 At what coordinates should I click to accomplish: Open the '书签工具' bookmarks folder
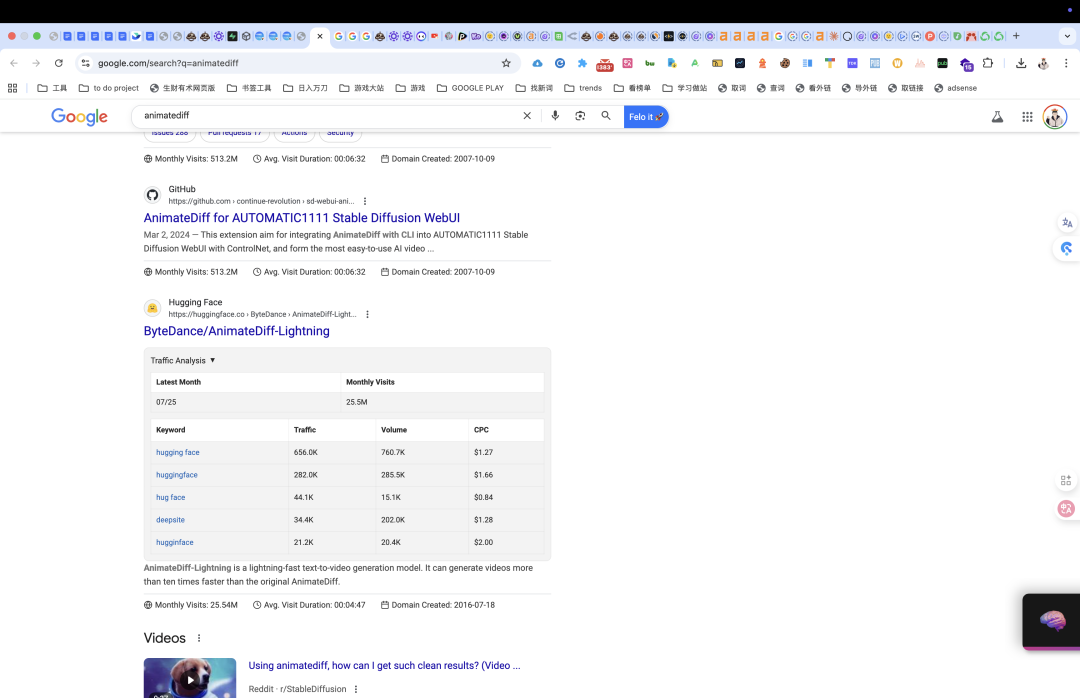click(249, 88)
